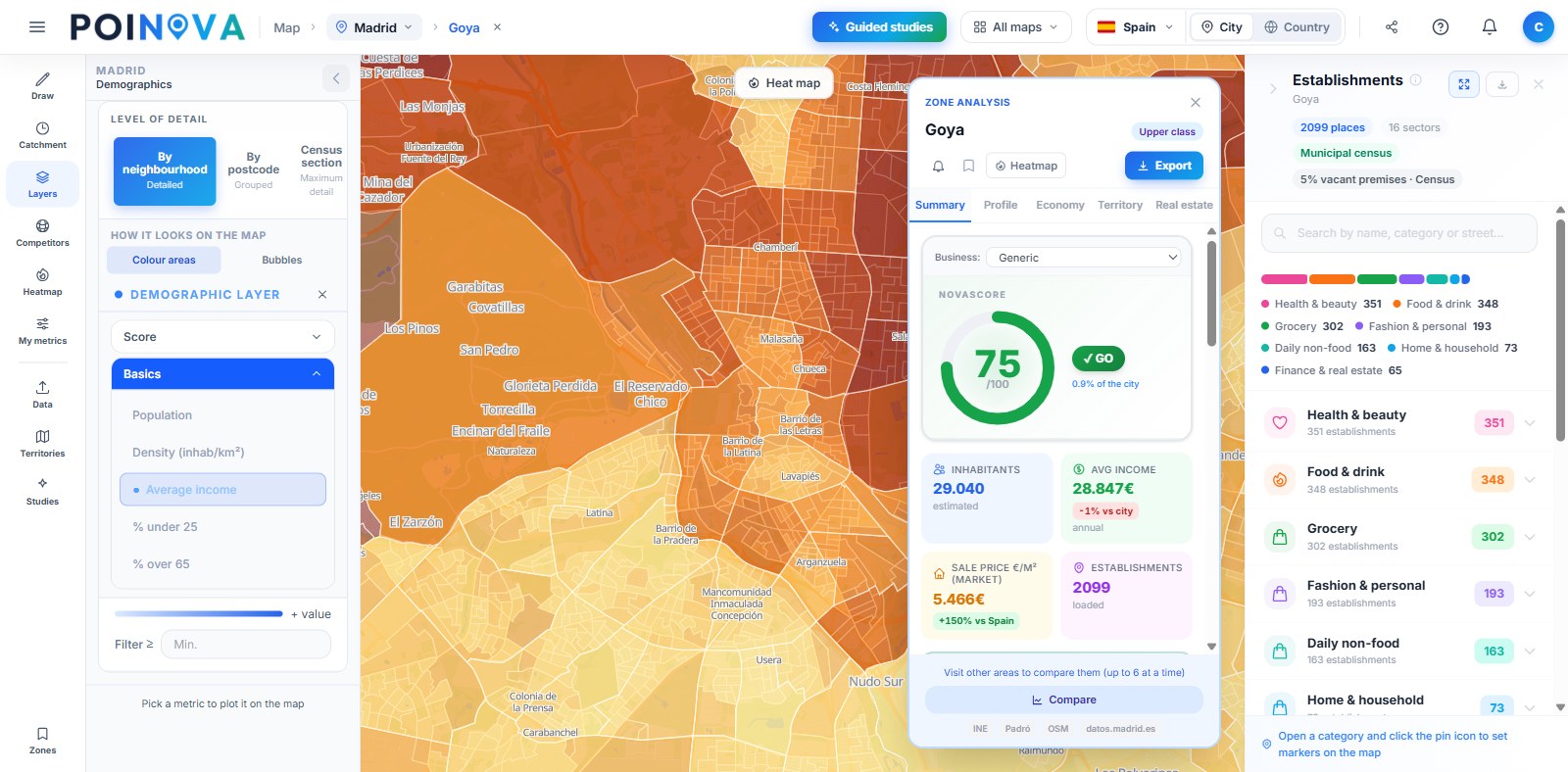Select Census section level of detail
This screenshot has height=772, width=1568.
click(321, 170)
